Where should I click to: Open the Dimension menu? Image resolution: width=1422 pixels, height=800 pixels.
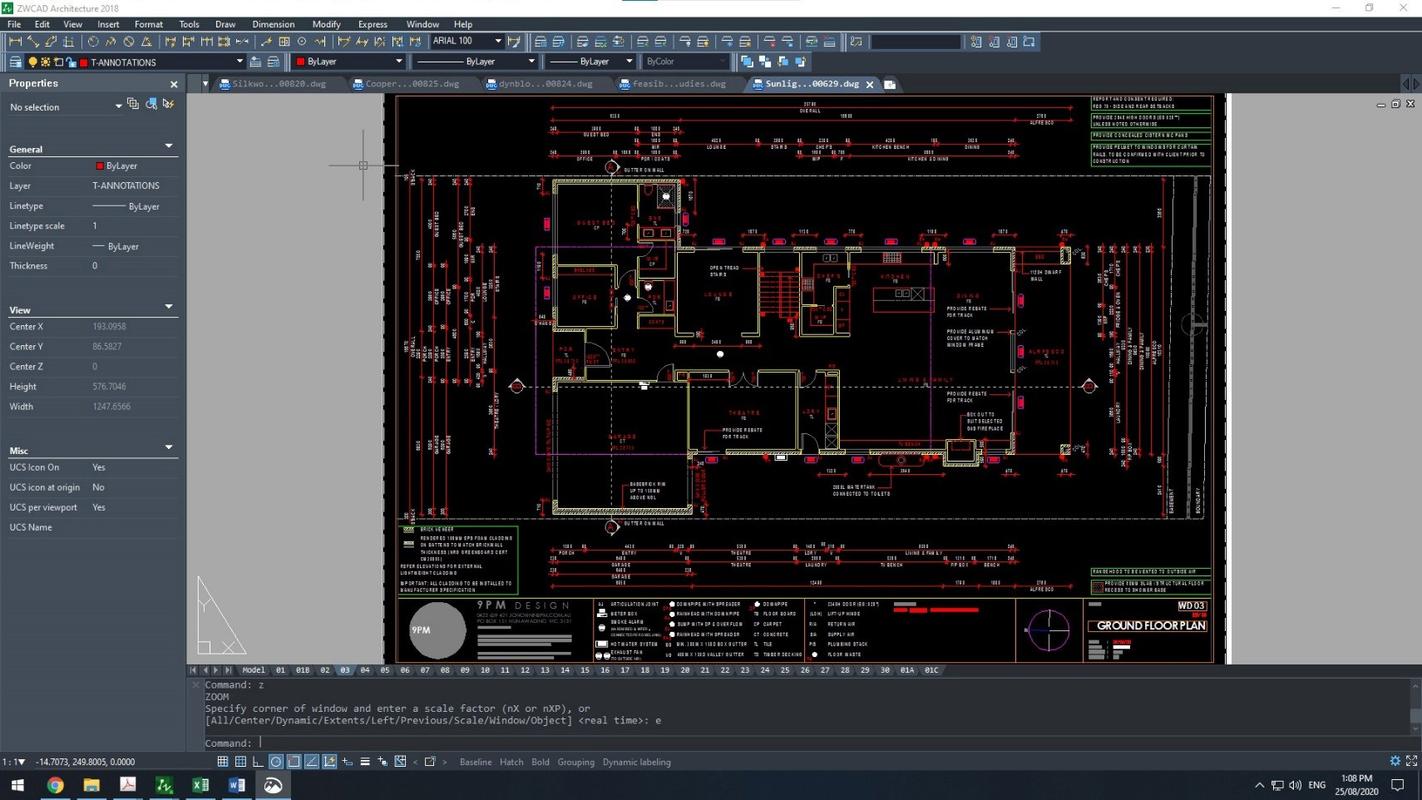272,24
